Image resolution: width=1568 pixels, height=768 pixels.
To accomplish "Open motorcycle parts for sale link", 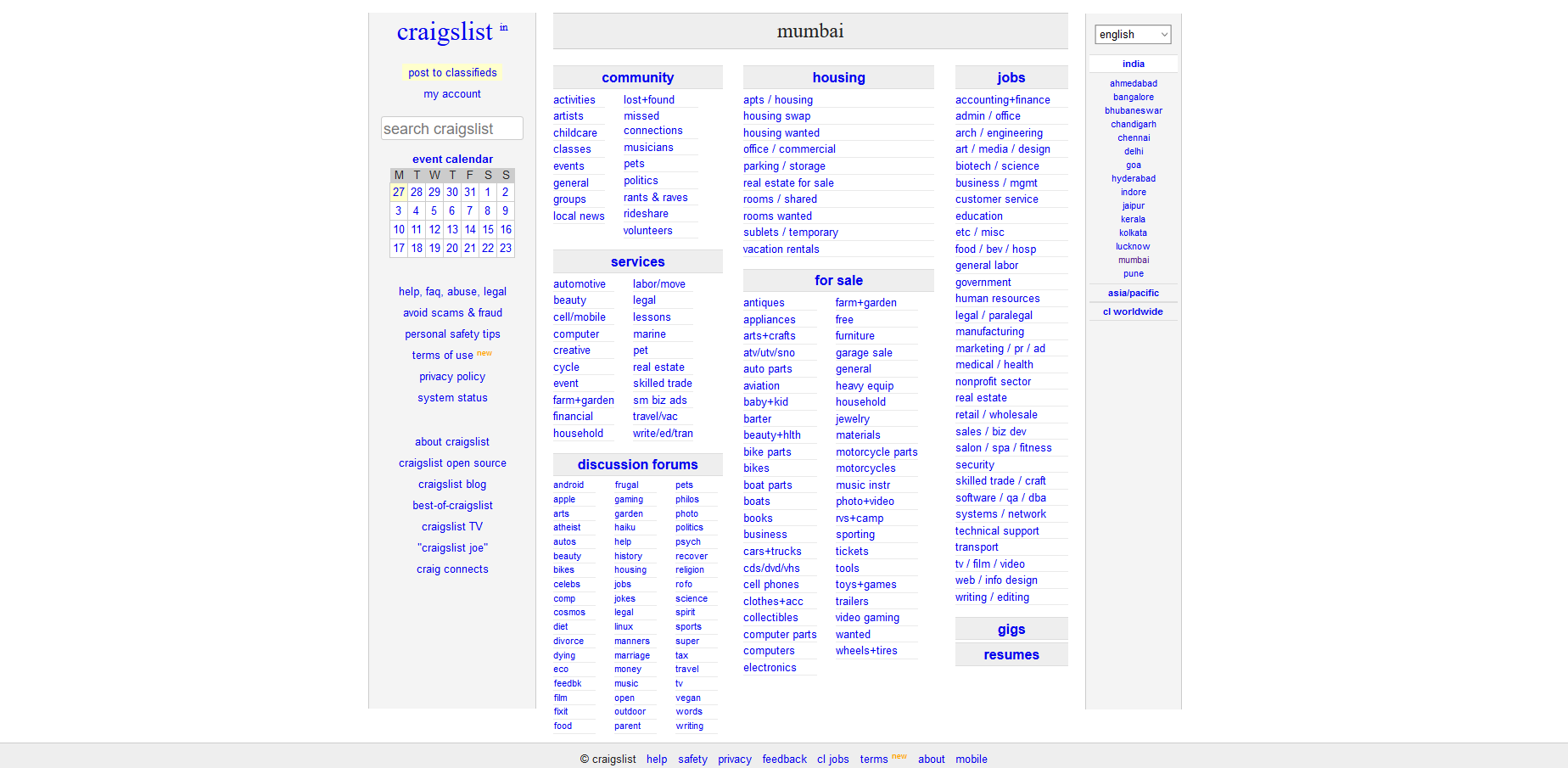I will point(876,452).
